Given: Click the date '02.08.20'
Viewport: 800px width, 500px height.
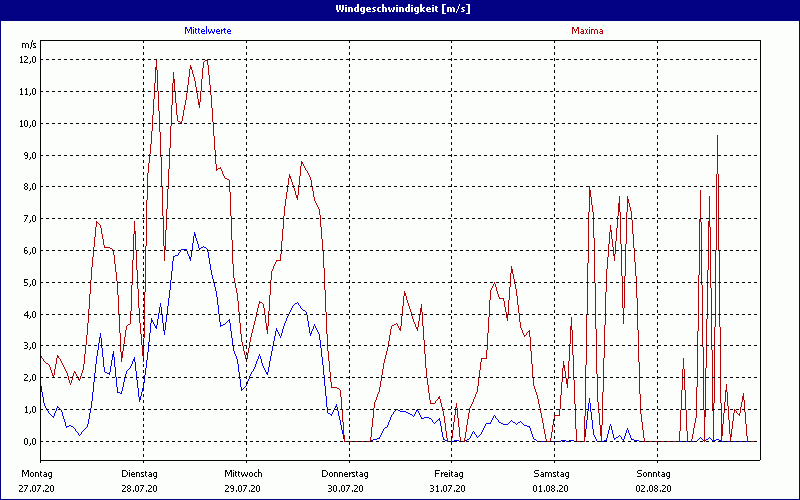Looking at the screenshot, I should (x=654, y=489).
